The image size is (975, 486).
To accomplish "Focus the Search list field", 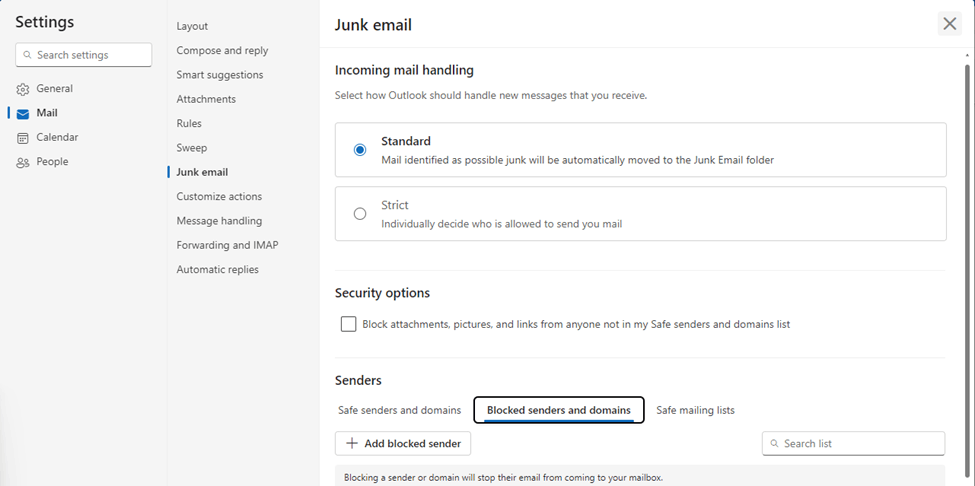I will coord(854,444).
